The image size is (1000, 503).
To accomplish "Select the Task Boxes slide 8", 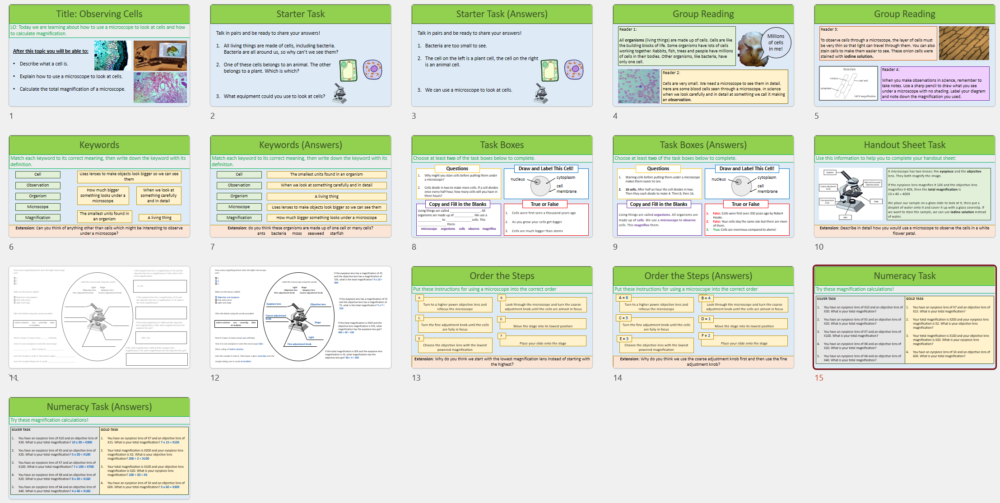I will (502, 186).
